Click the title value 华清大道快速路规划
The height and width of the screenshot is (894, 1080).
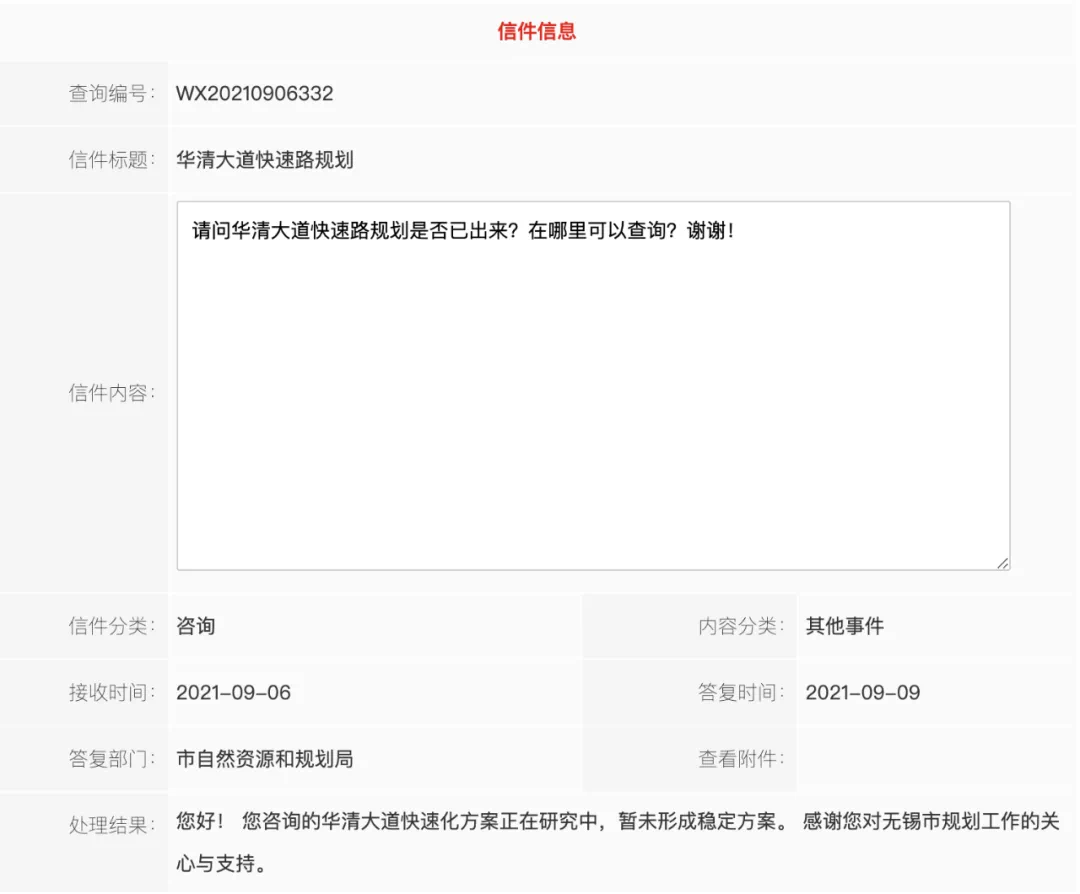coord(265,160)
